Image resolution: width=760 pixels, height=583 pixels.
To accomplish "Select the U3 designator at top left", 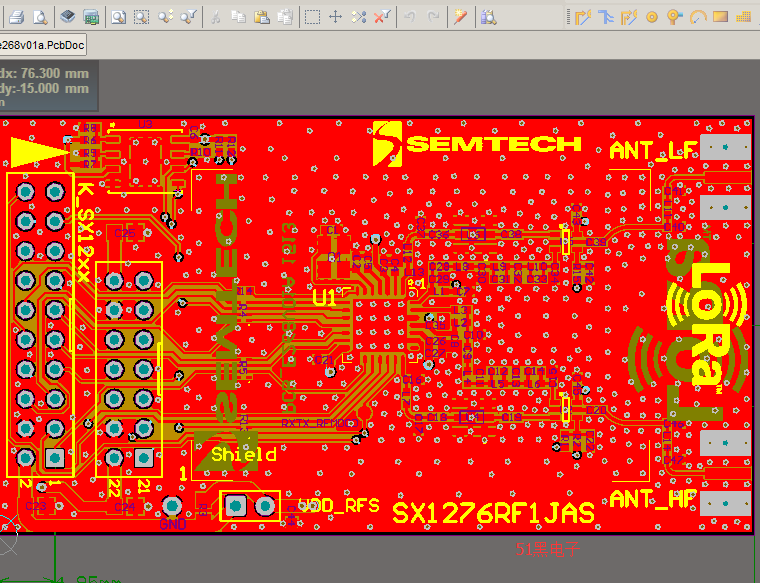I will click(145, 124).
